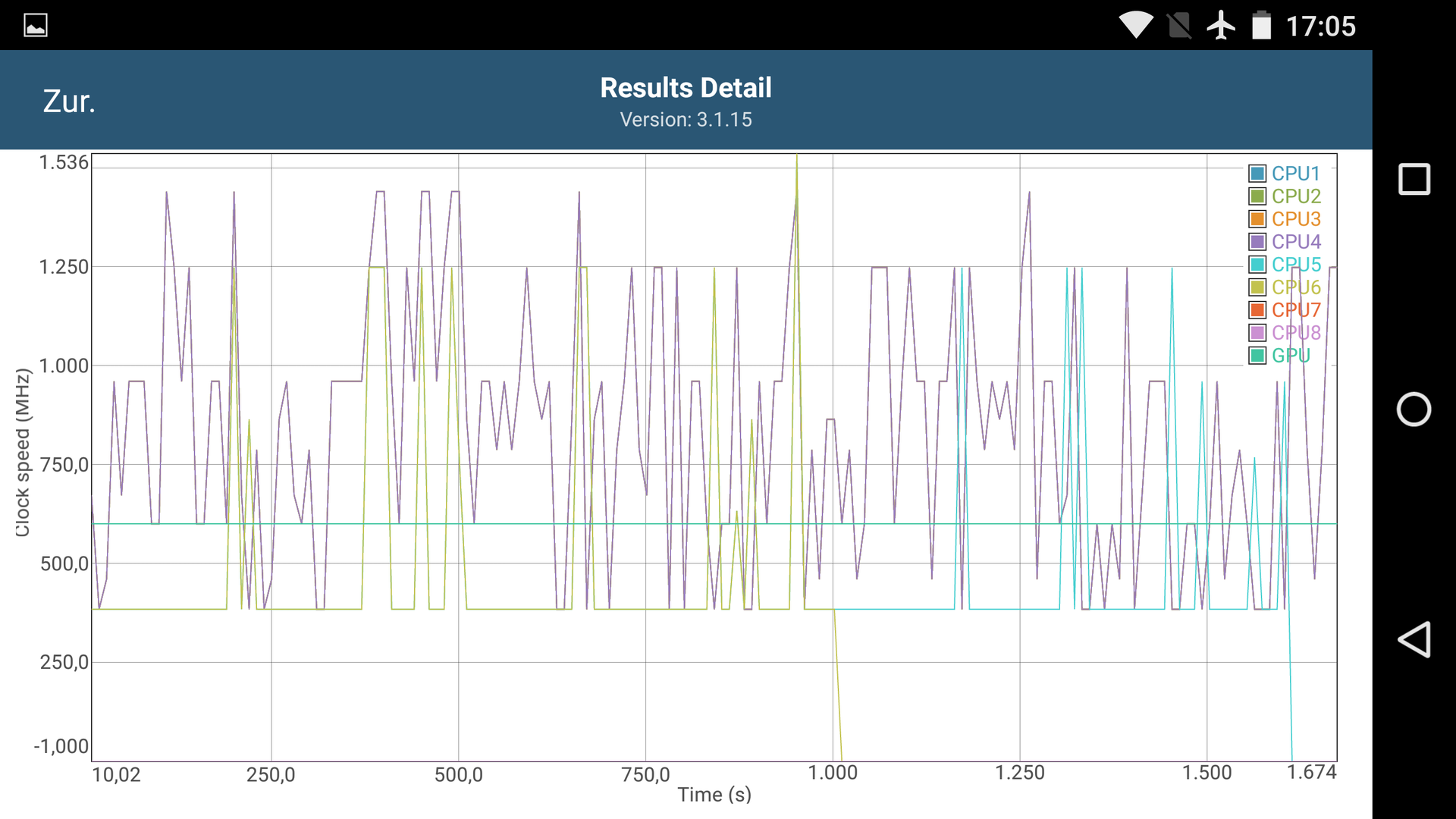Show or hide the GPU series
1456x819 pixels.
(1289, 356)
